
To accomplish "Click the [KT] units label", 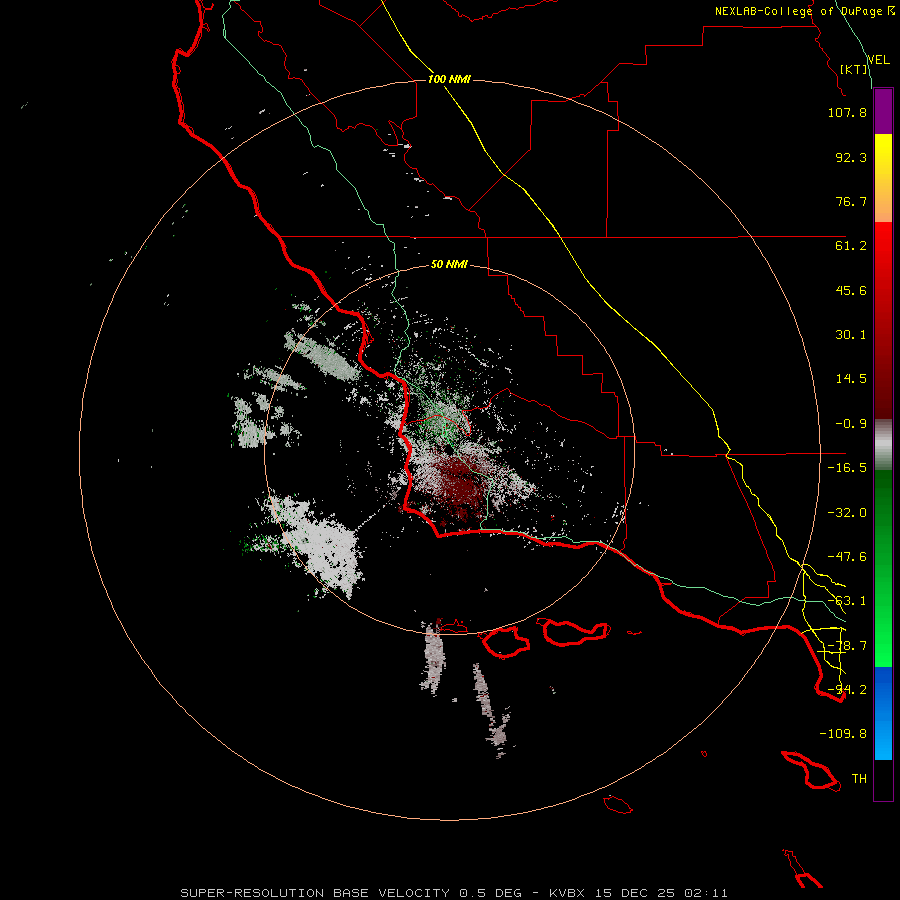I will pyautogui.click(x=854, y=69).
